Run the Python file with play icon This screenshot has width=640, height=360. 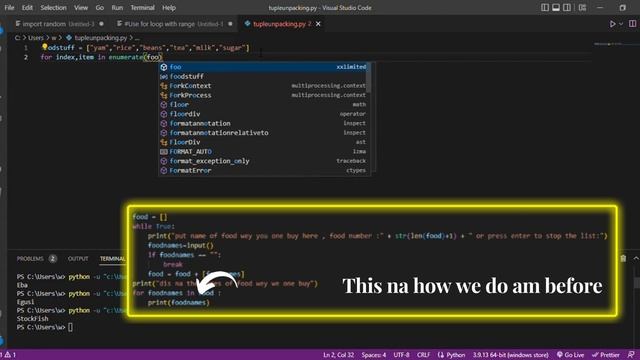(x=612, y=24)
